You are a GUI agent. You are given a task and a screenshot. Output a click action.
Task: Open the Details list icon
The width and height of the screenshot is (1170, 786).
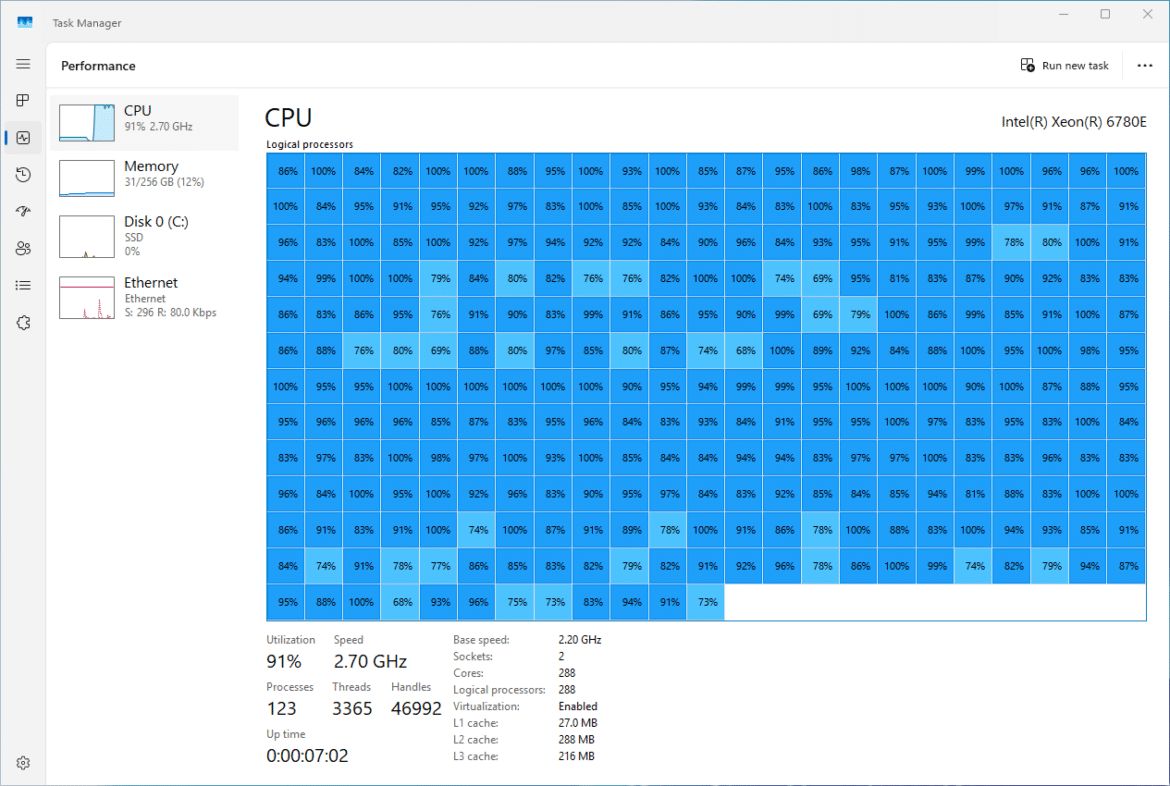click(23, 285)
